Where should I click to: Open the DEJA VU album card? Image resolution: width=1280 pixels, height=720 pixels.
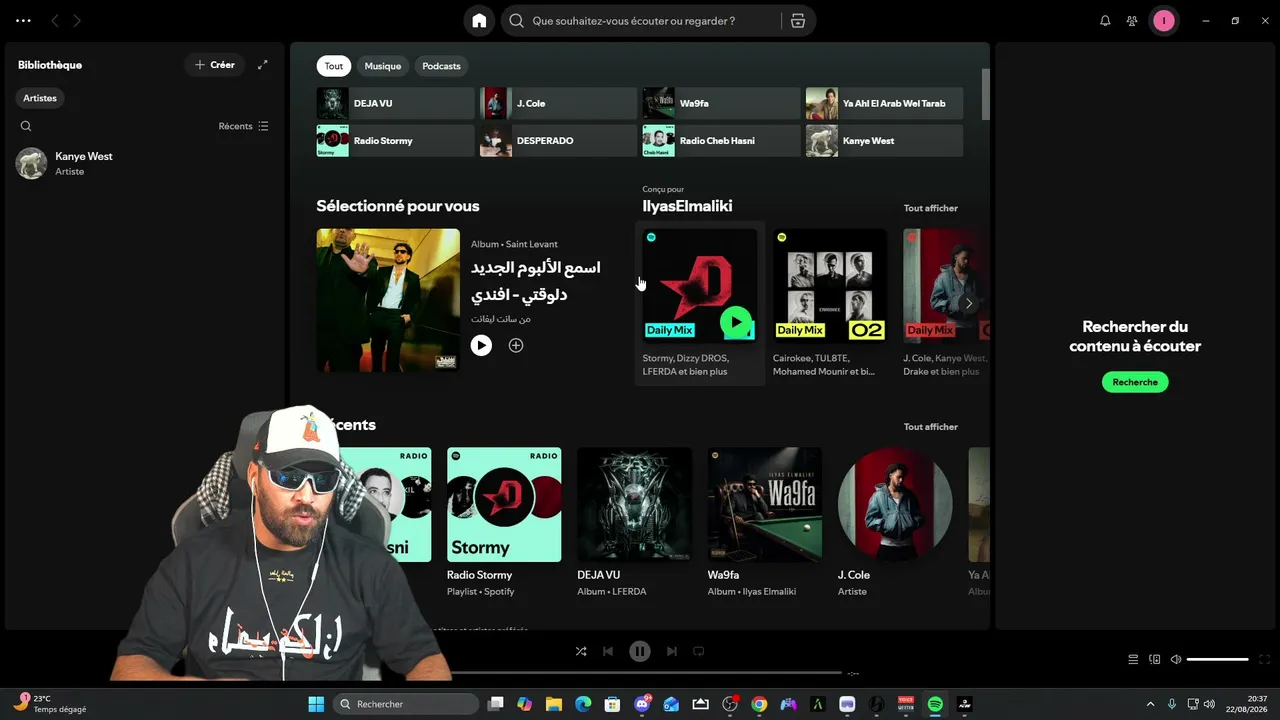(634, 522)
